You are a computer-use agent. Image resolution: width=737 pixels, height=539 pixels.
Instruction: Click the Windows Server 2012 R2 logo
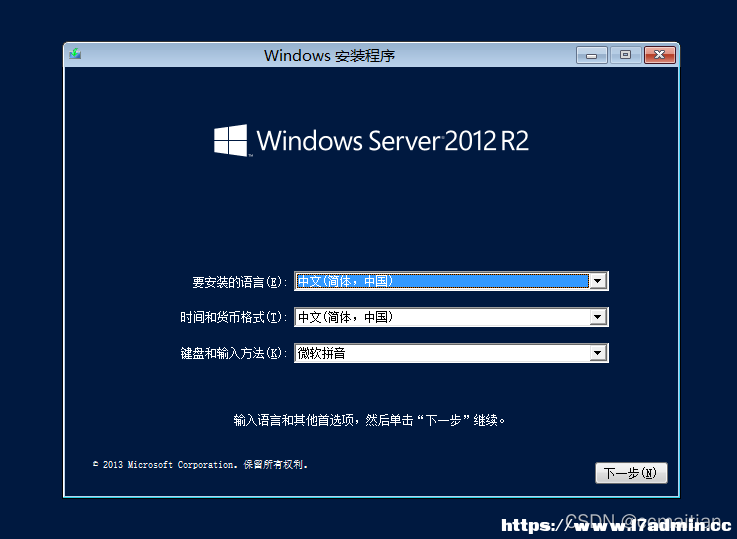(x=371, y=141)
